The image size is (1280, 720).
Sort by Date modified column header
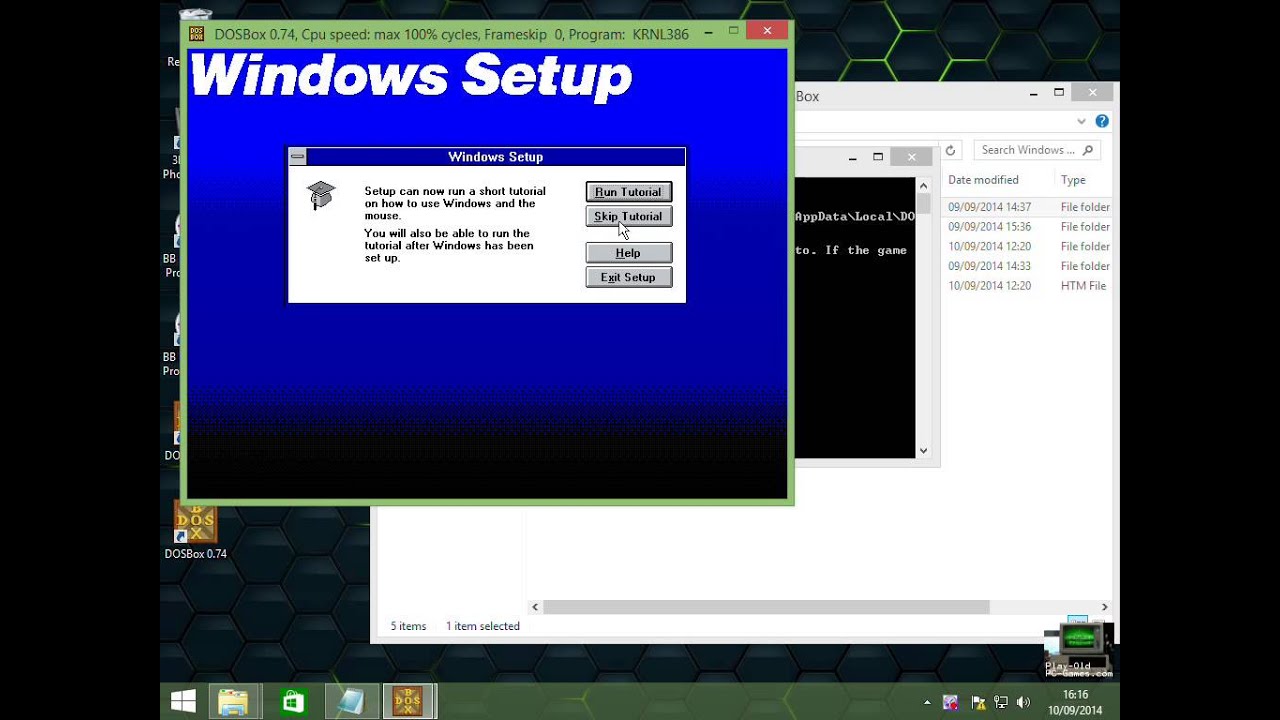click(x=983, y=180)
